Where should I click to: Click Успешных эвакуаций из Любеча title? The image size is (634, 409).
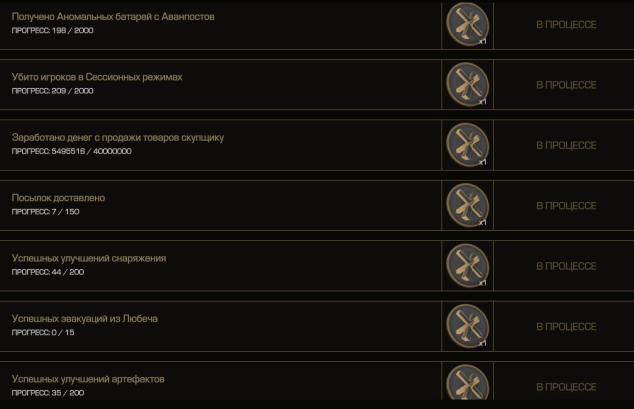pyautogui.click(x=85, y=318)
